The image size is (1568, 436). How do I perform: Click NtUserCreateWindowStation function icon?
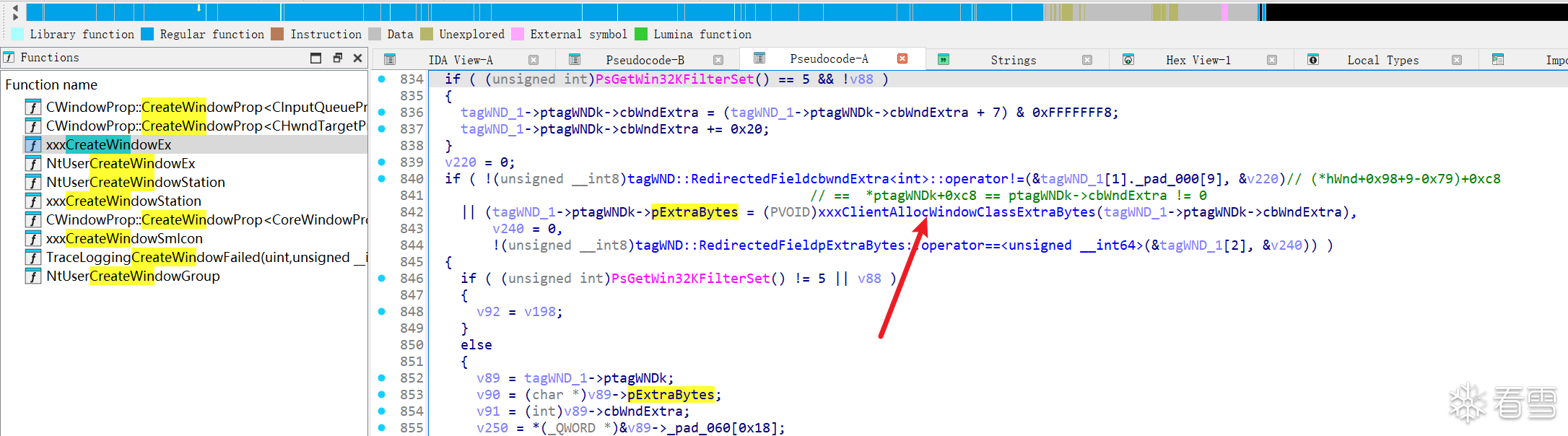pos(33,182)
